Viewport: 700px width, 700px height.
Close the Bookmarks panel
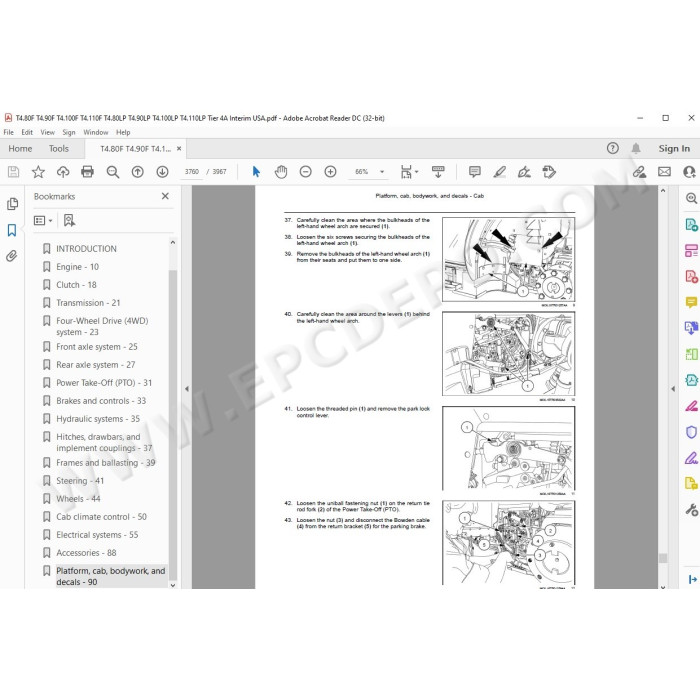[x=165, y=196]
